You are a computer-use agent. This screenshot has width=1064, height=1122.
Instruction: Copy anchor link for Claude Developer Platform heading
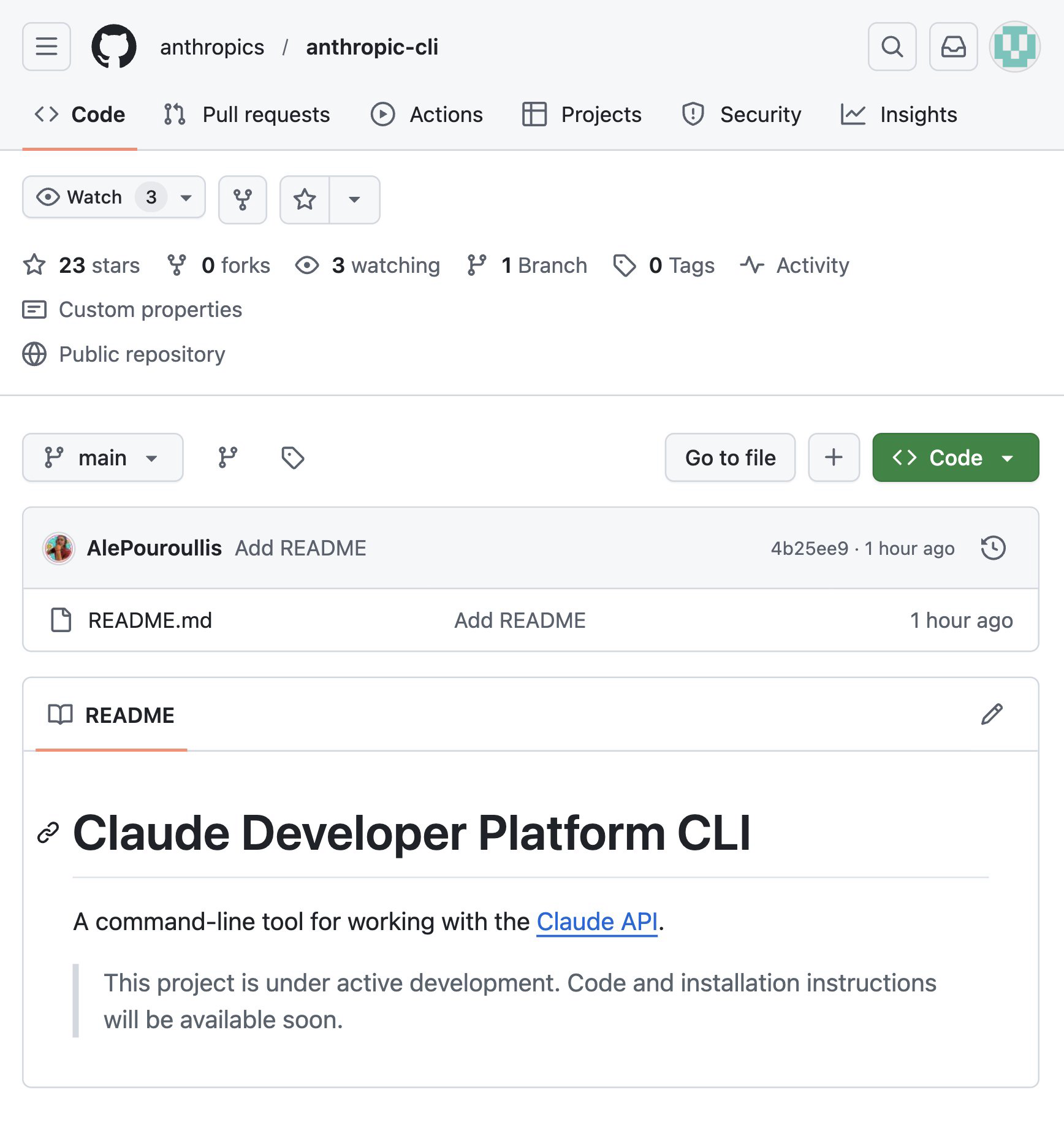pos(48,833)
